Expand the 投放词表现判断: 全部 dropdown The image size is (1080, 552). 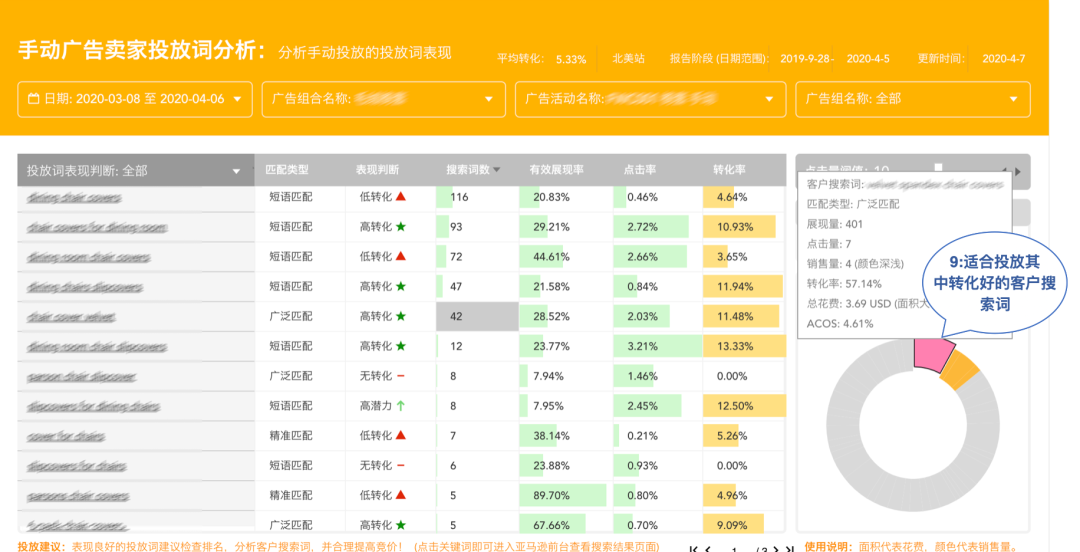point(136,170)
